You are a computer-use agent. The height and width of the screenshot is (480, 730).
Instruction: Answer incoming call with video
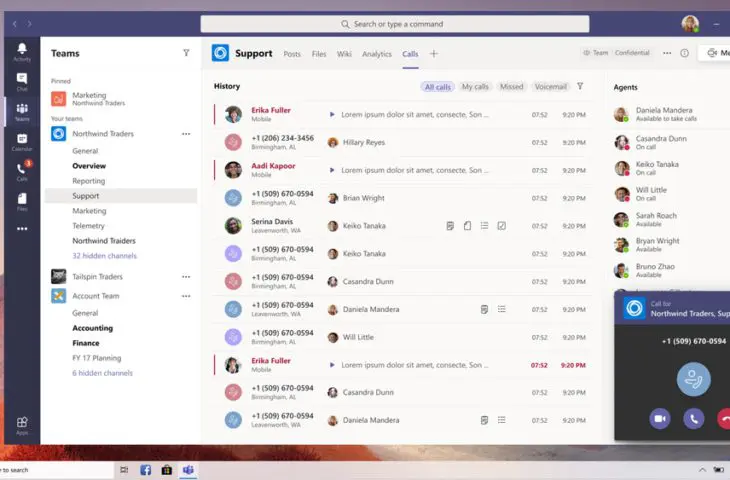coord(660,419)
